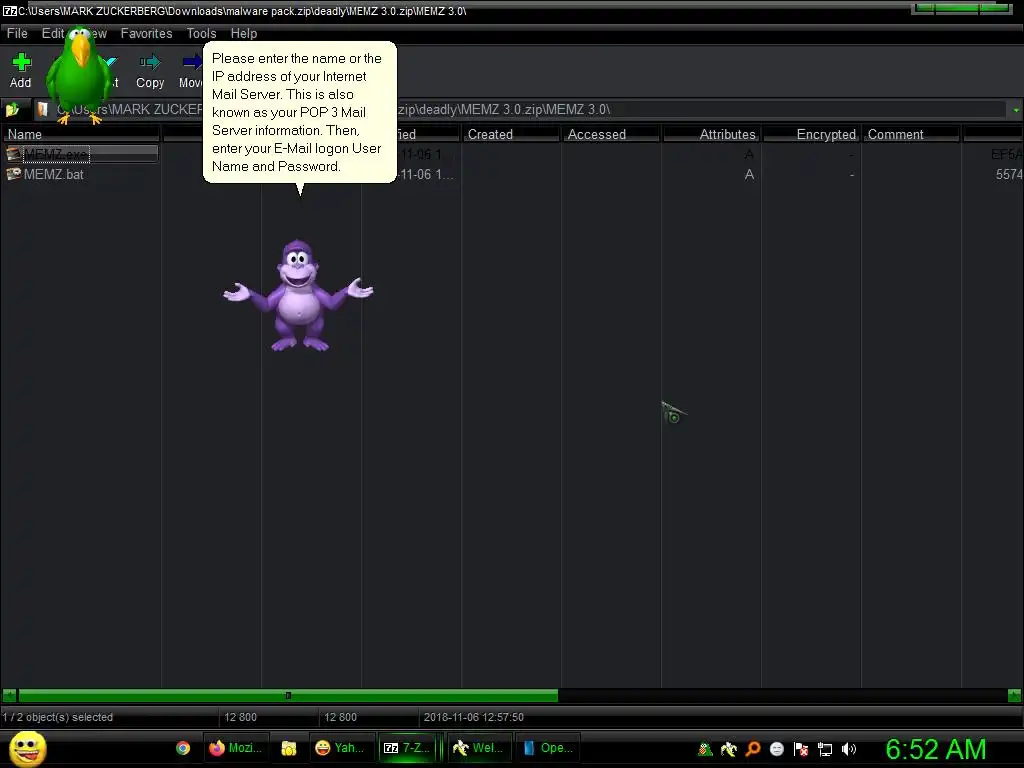This screenshot has width=1024, height=768.
Task: Click the green parrot assistant character
Action: coord(80,74)
